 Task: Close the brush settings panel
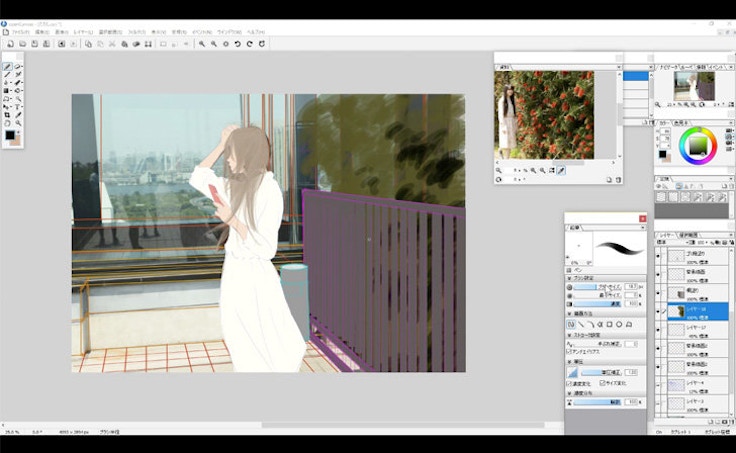[x=642, y=217]
